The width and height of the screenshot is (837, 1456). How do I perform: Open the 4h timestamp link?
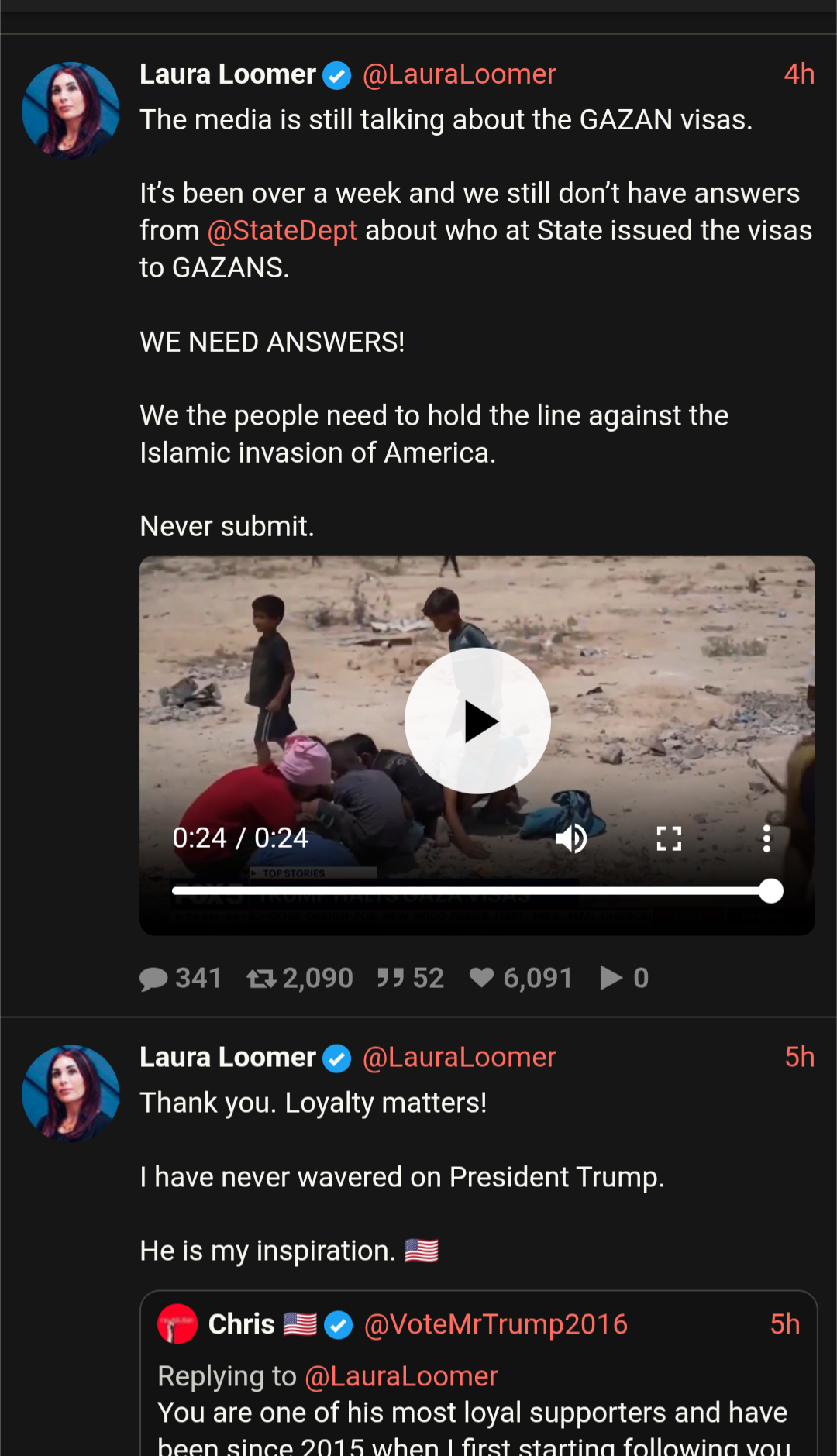pos(799,74)
